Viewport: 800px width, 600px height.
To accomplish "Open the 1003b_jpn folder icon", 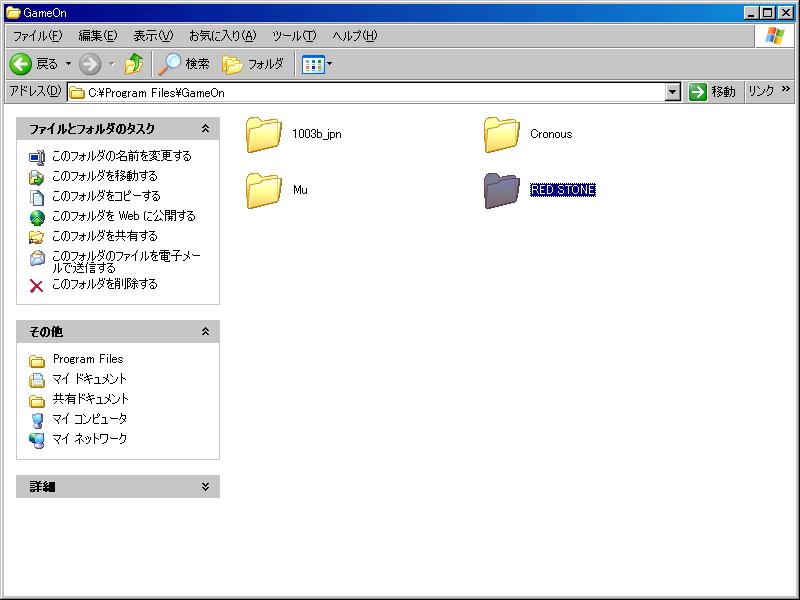I will [264, 134].
